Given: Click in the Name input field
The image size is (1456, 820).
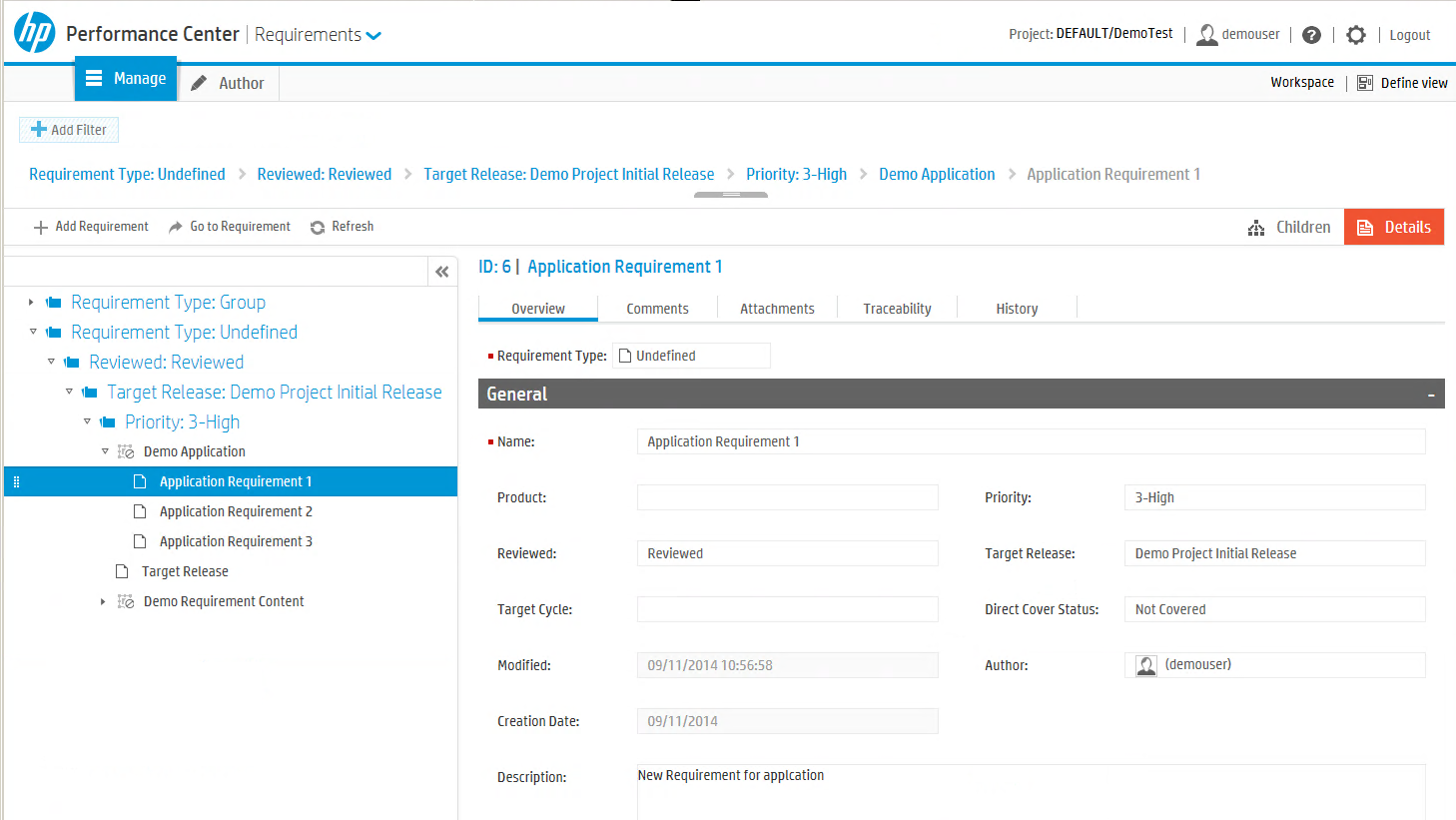Looking at the screenshot, I should click(1032, 441).
